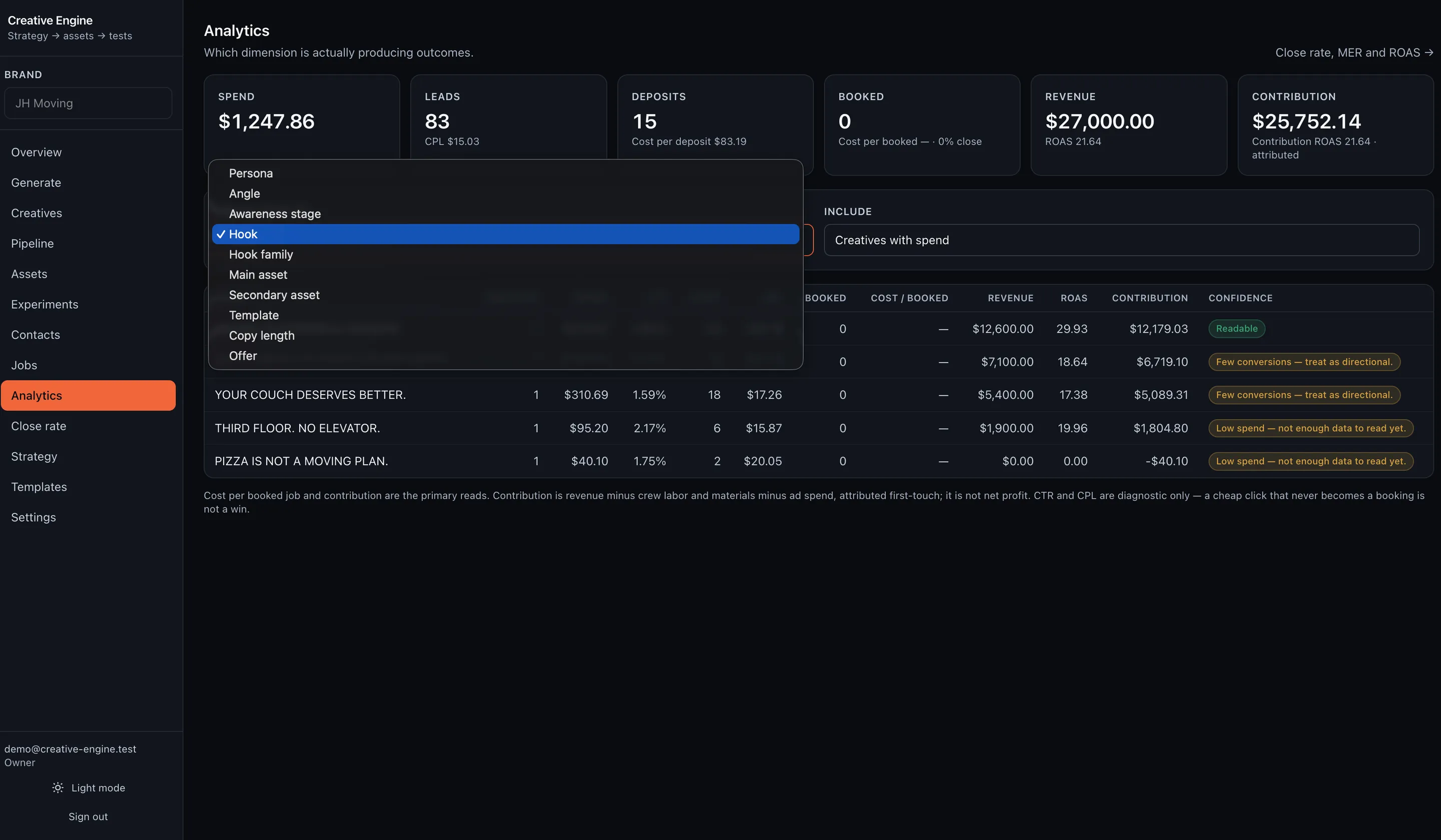1441x840 pixels.
Task: Click the green Readable confidence badge
Action: pos(1236,329)
